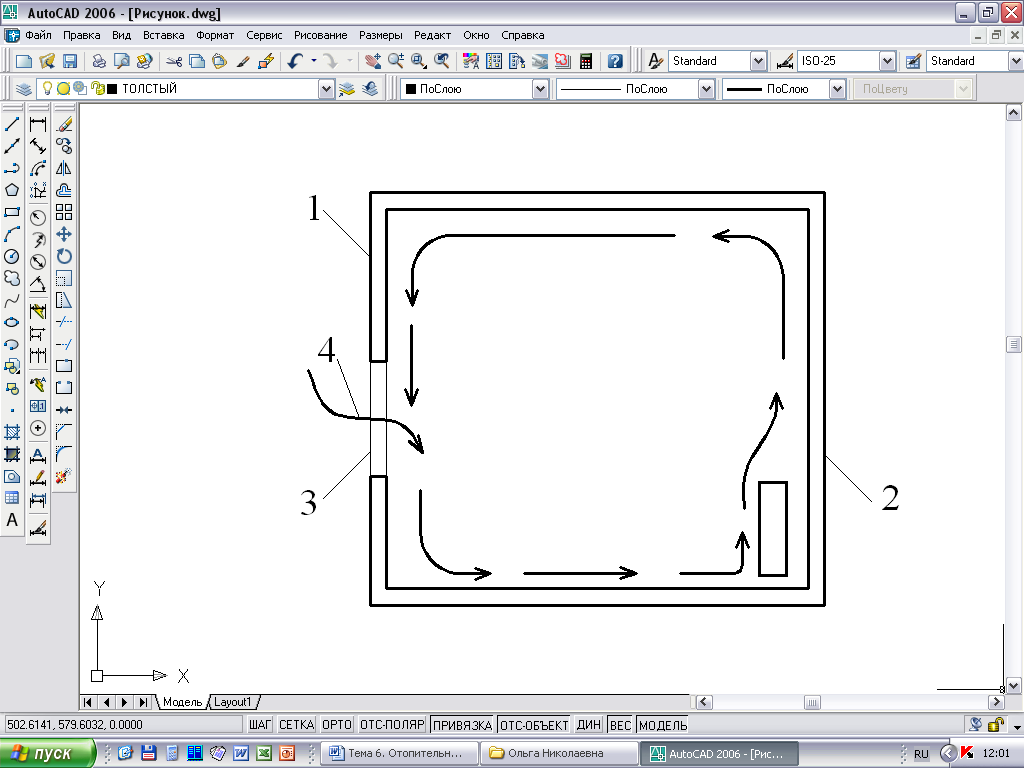Activate the Explode tool
Image resolution: width=1024 pixels, height=768 pixels.
[x=64, y=476]
